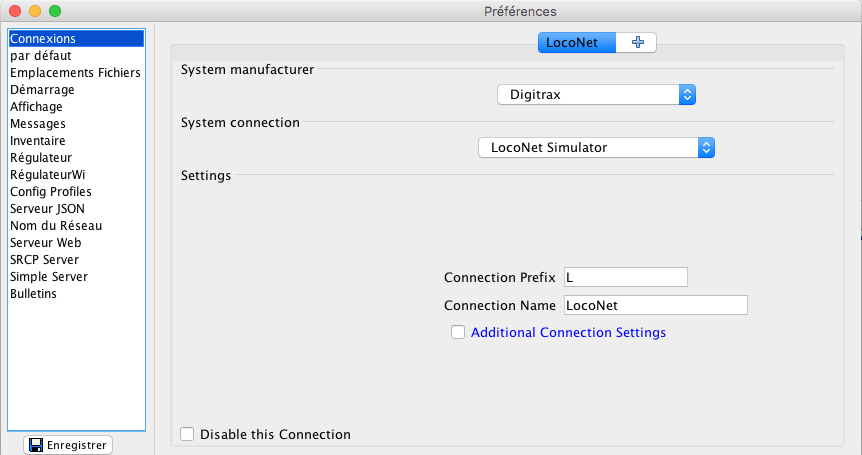Viewport: 862px width, 455px height.
Task: Select the Bulletins list entry
Action: (x=33, y=294)
